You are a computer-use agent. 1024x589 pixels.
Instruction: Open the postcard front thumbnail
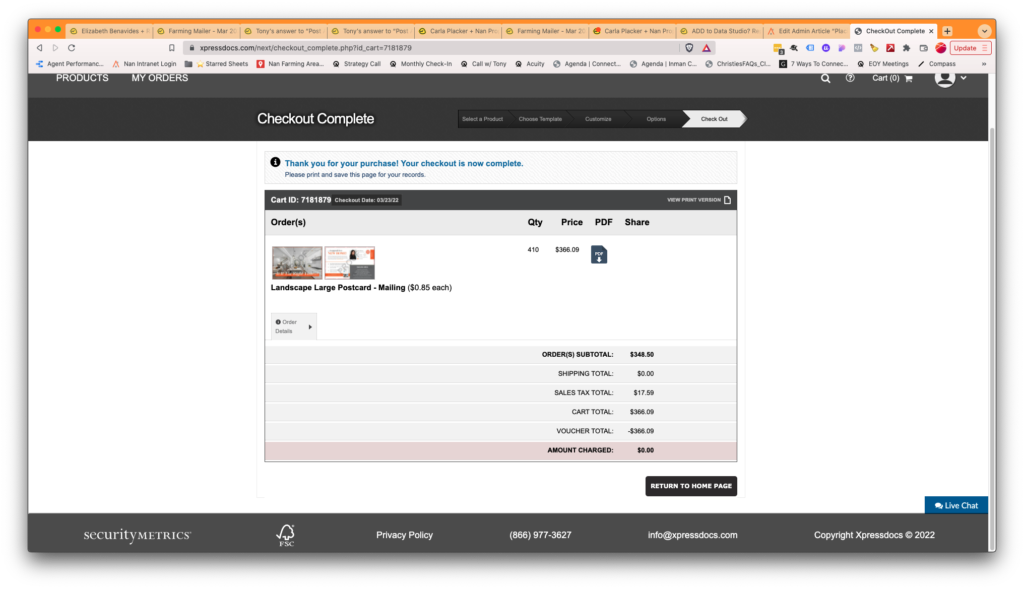coord(297,263)
